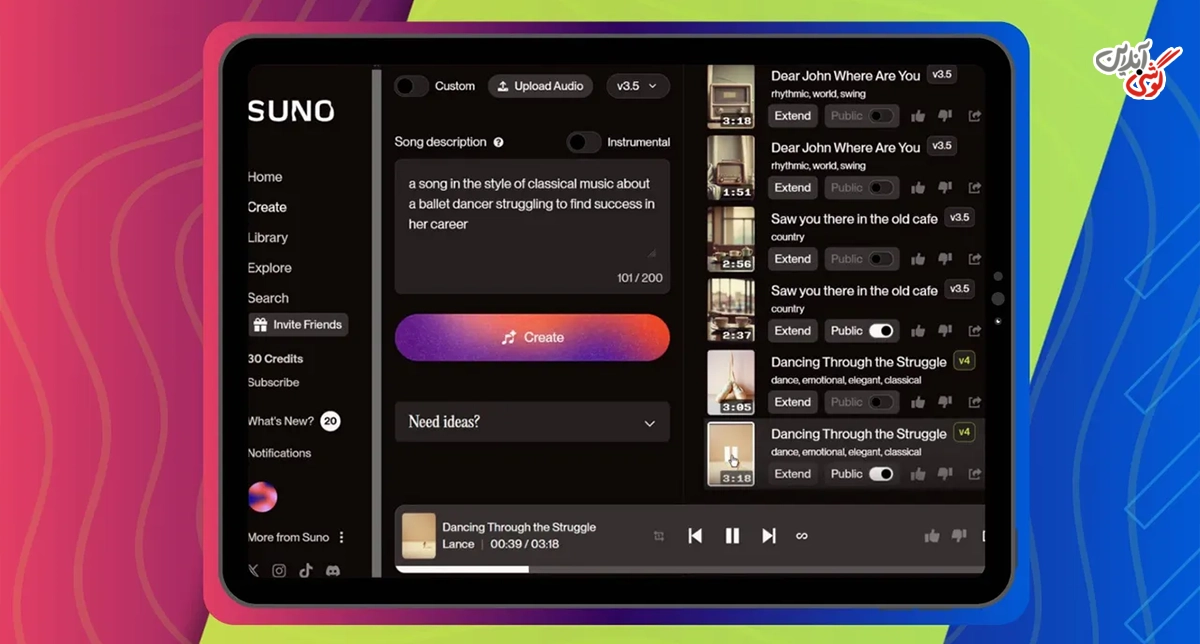The height and width of the screenshot is (644, 1200).
Task: Seek within the player progress bar
Action: 690,569
